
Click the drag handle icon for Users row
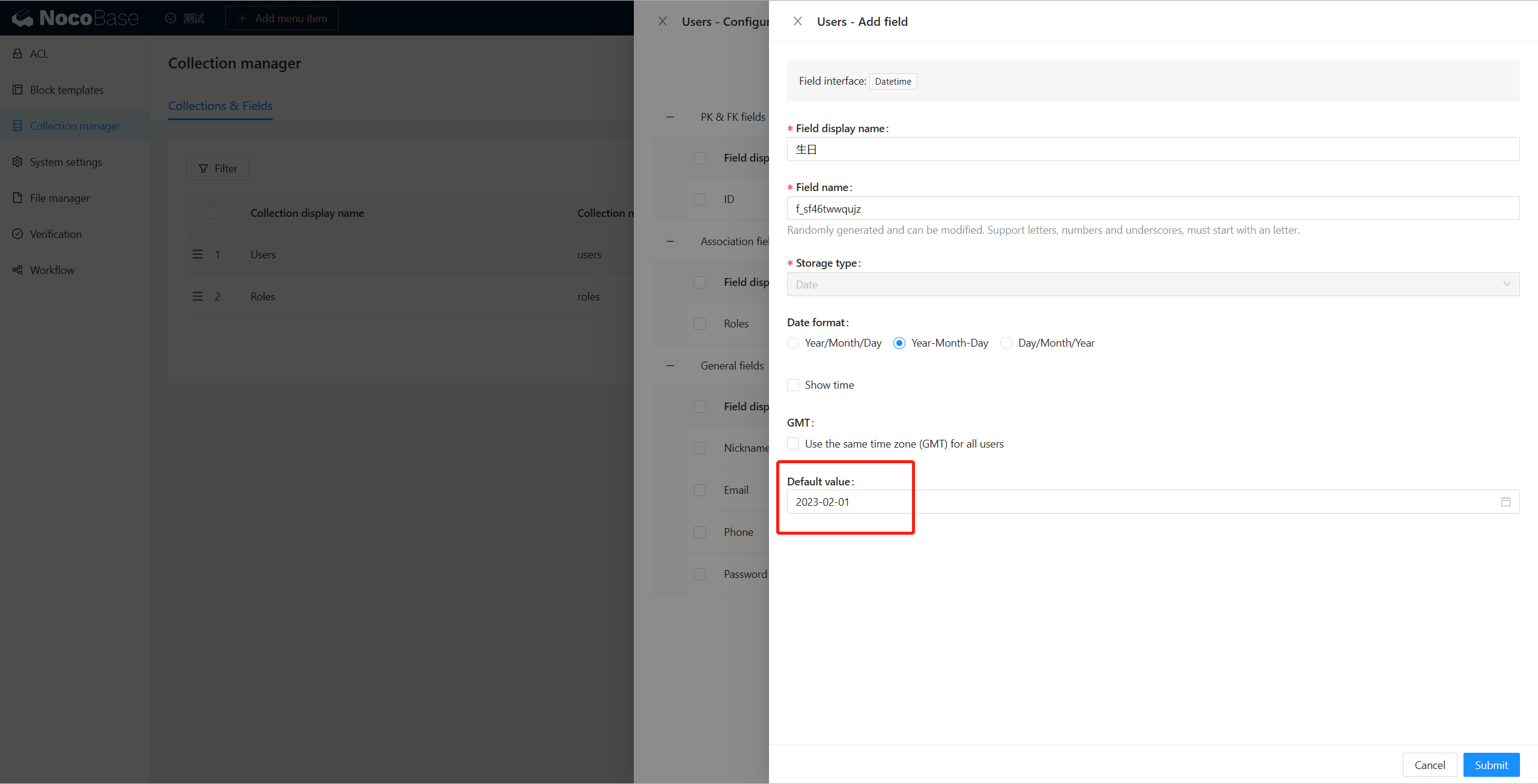click(x=198, y=254)
